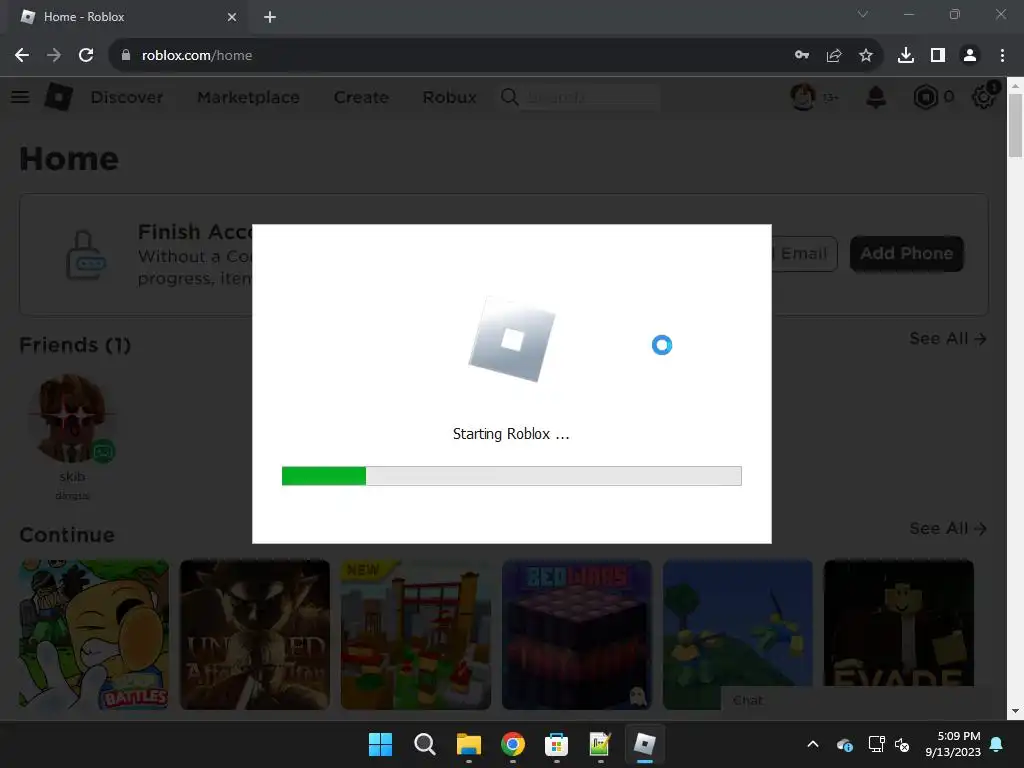Open friend skib's avatar
Image resolution: width=1024 pixels, height=768 pixels.
click(x=72, y=418)
